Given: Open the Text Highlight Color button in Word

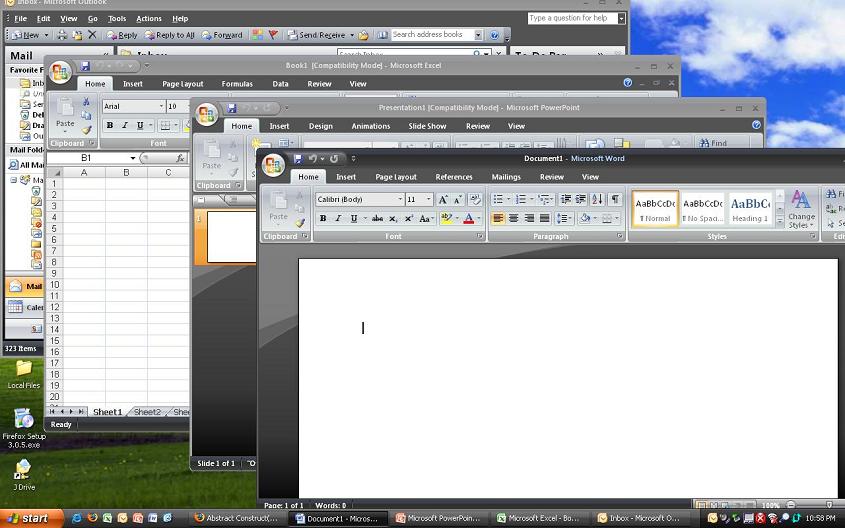Looking at the screenshot, I should coord(446,218).
